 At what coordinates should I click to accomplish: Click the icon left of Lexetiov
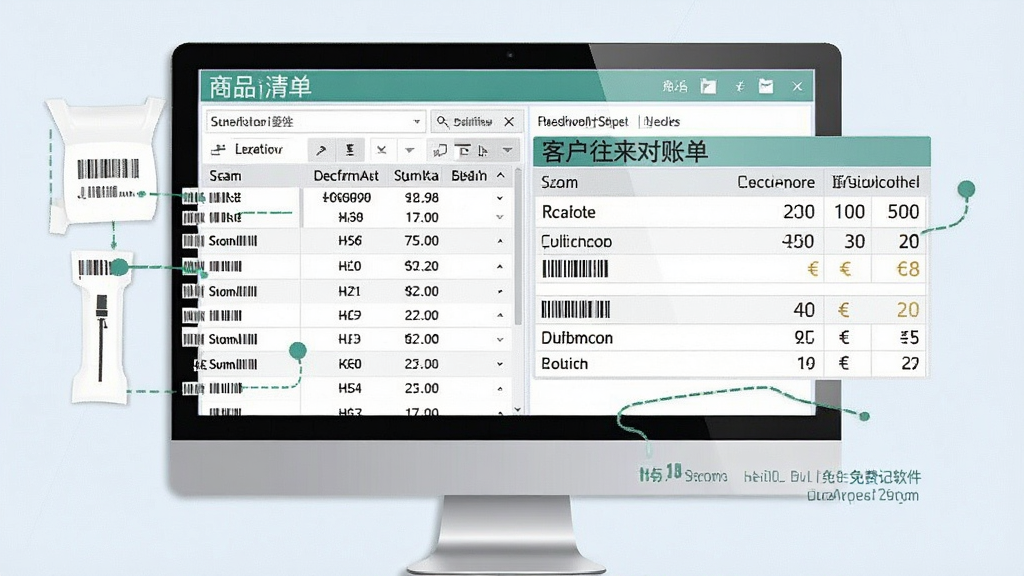point(218,150)
